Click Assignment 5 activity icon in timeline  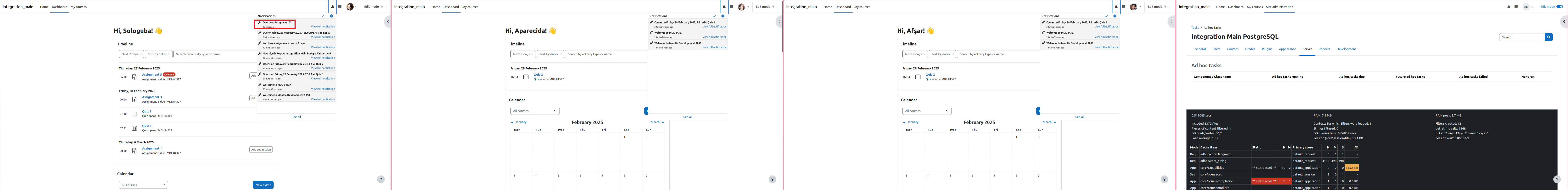coord(135,77)
